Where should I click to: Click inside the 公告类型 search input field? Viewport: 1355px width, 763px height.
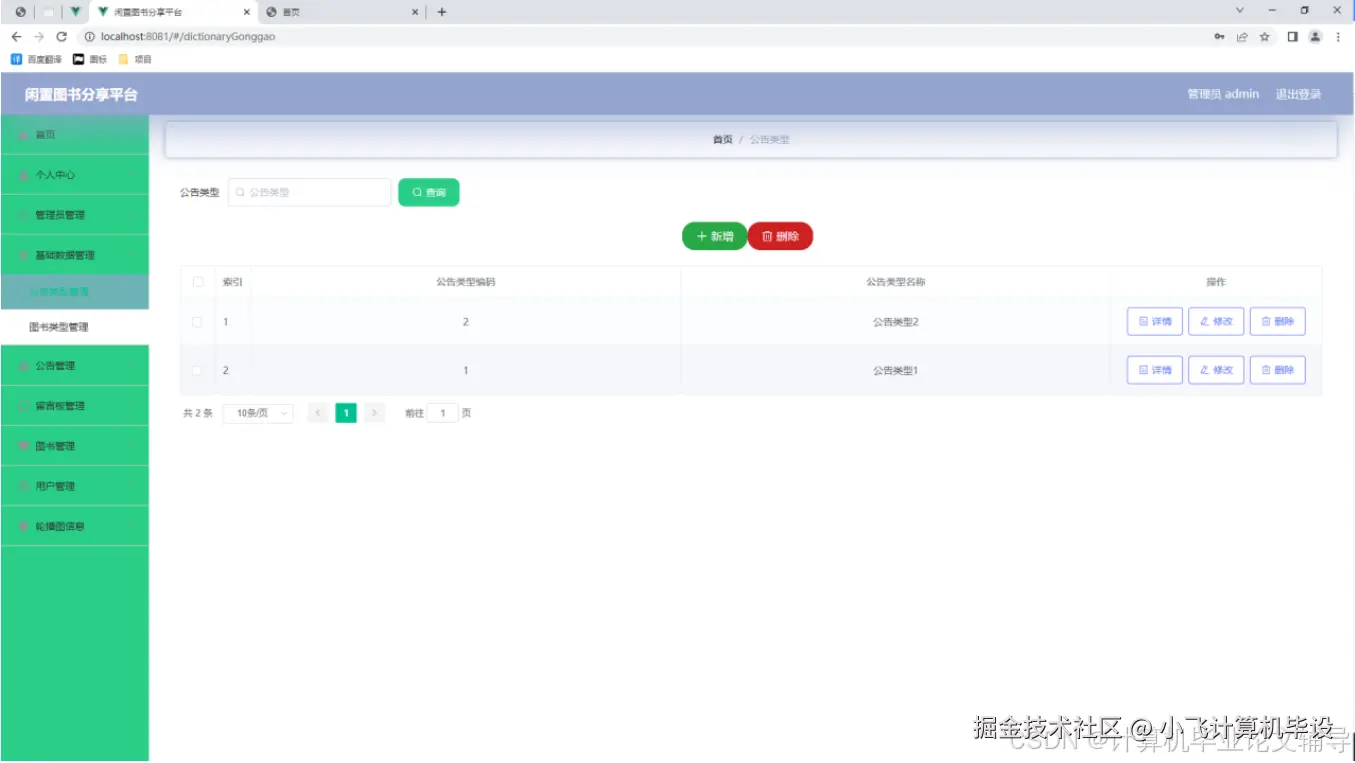click(310, 191)
